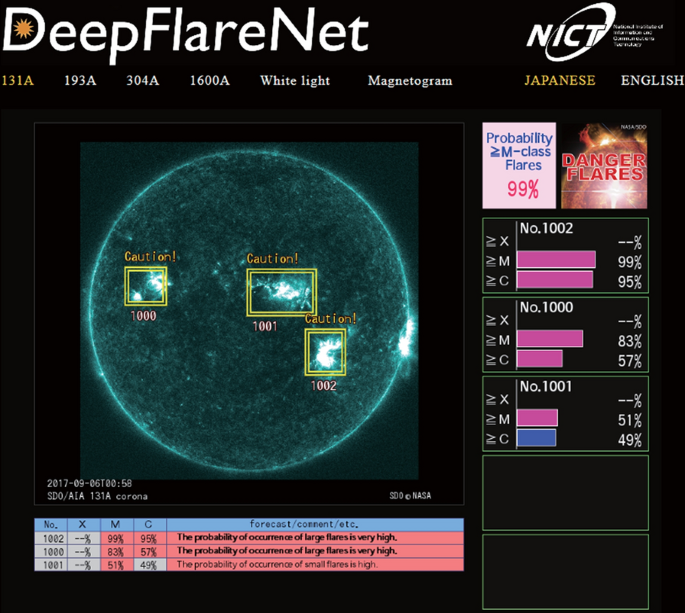Select the 131A wavelength tab
This screenshot has width=685, height=613.
coord(17,81)
